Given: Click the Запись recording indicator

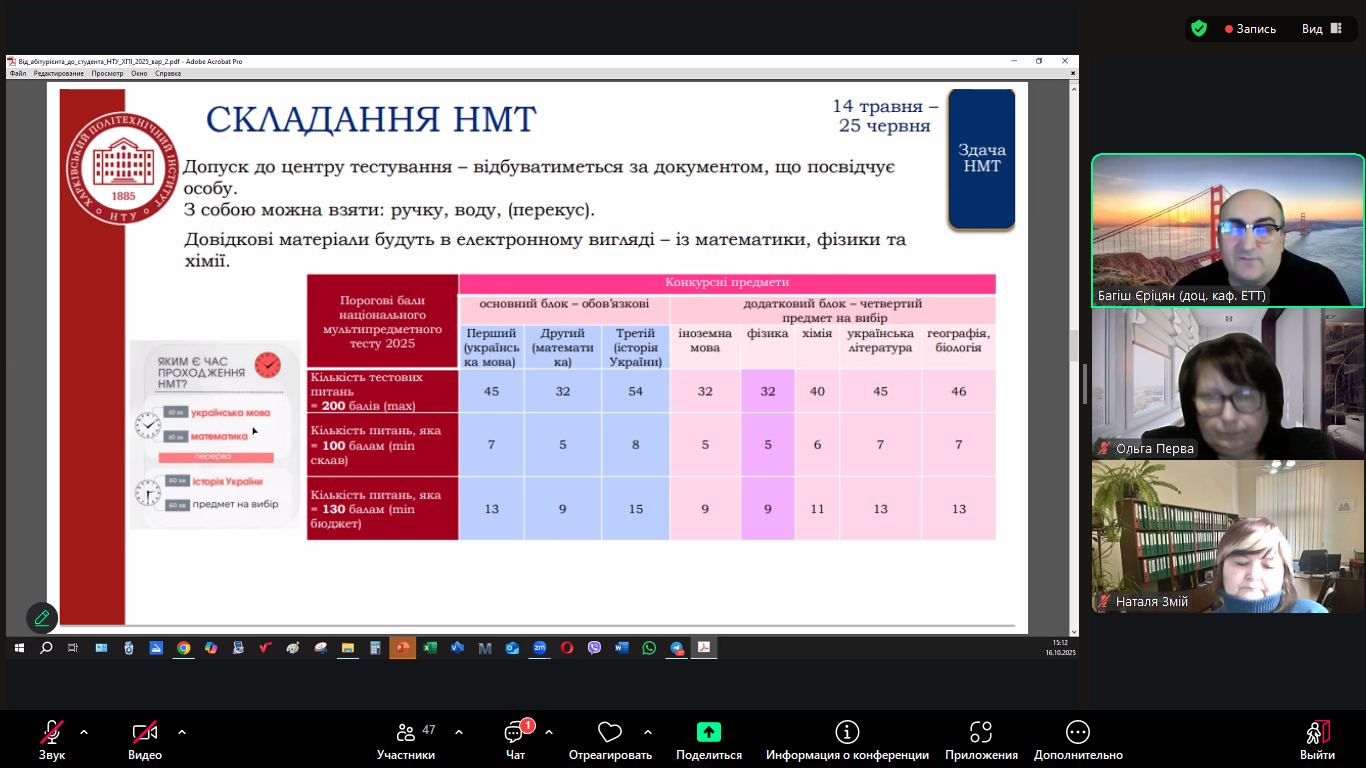Looking at the screenshot, I should coord(1251,29).
